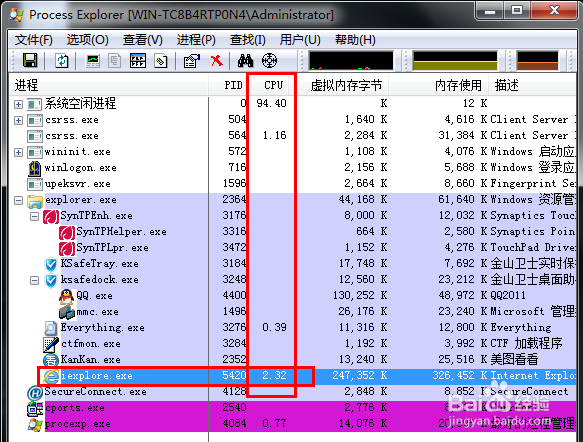Click the winlogon.exe process icon
The image size is (583, 442).
click(35, 168)
